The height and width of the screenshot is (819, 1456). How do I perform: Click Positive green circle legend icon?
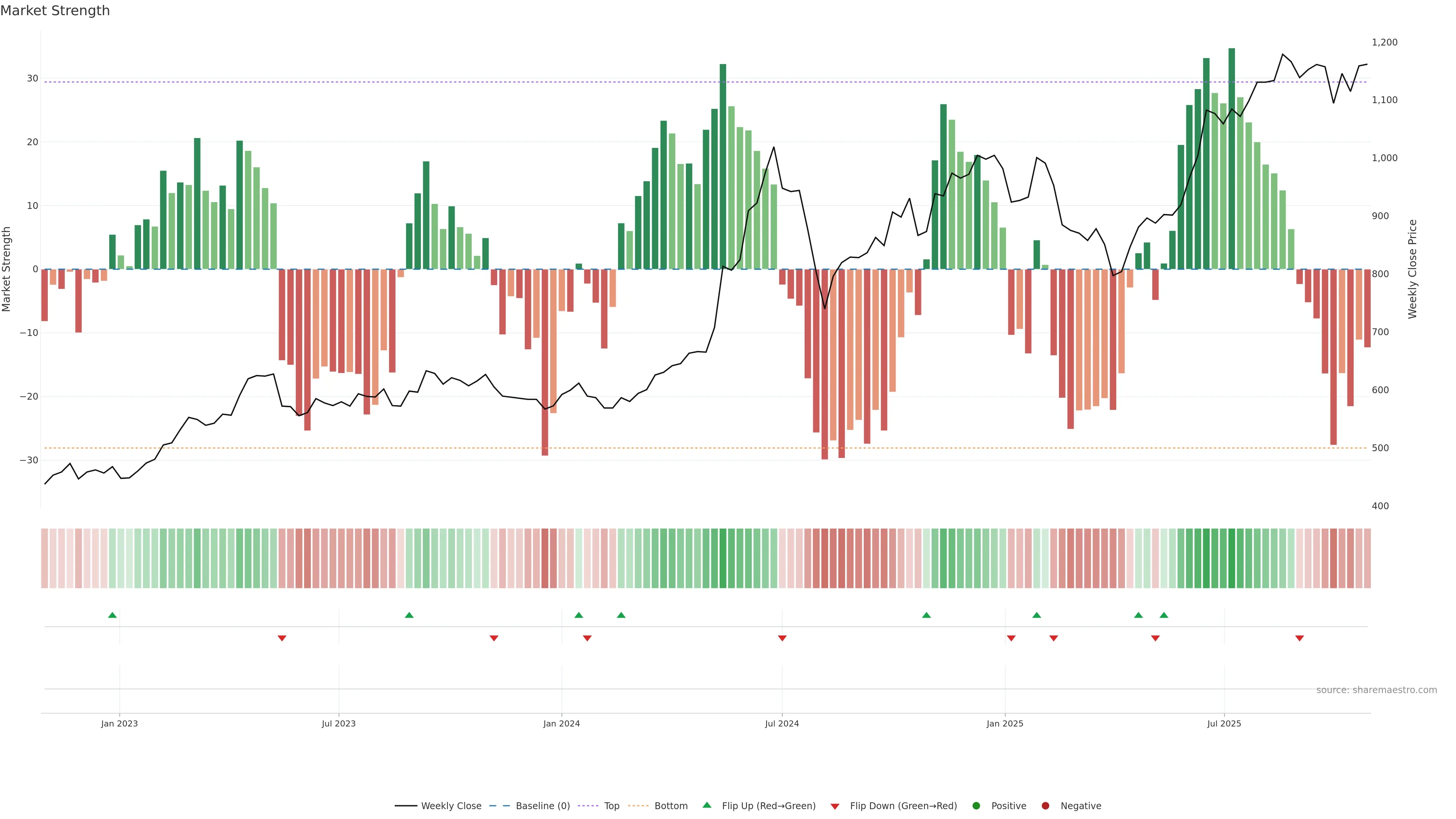(976, 806)
